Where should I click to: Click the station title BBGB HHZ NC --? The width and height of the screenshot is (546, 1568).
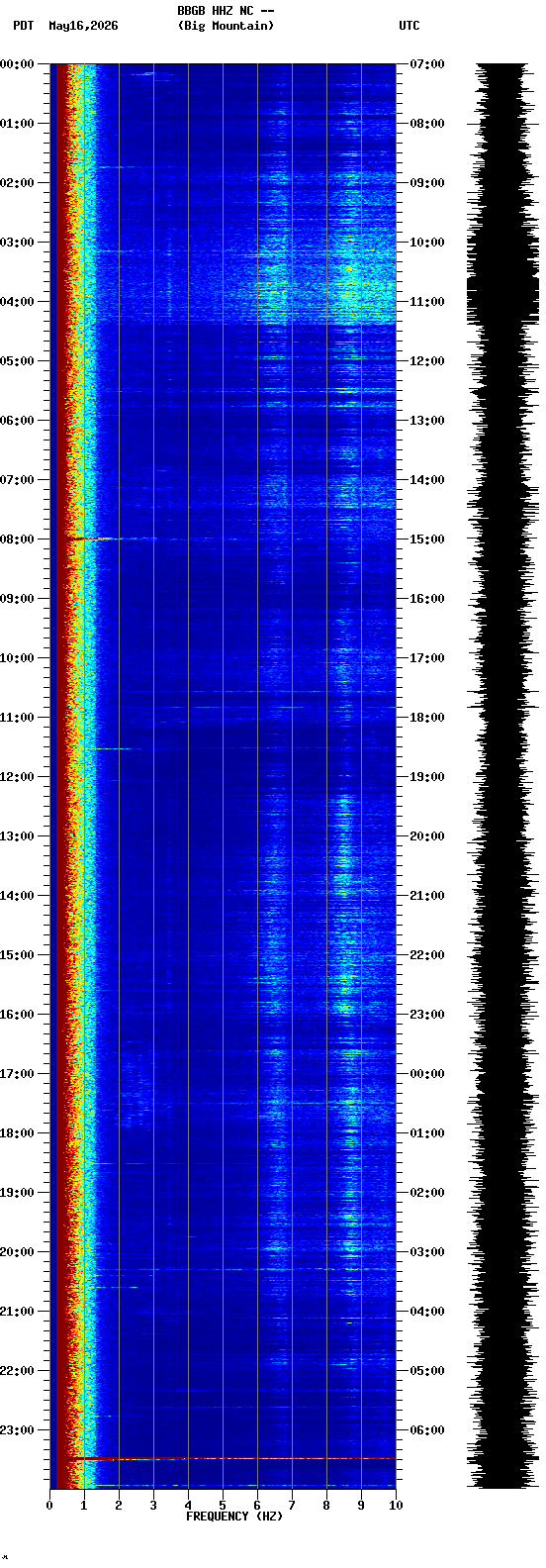point(226,11)
